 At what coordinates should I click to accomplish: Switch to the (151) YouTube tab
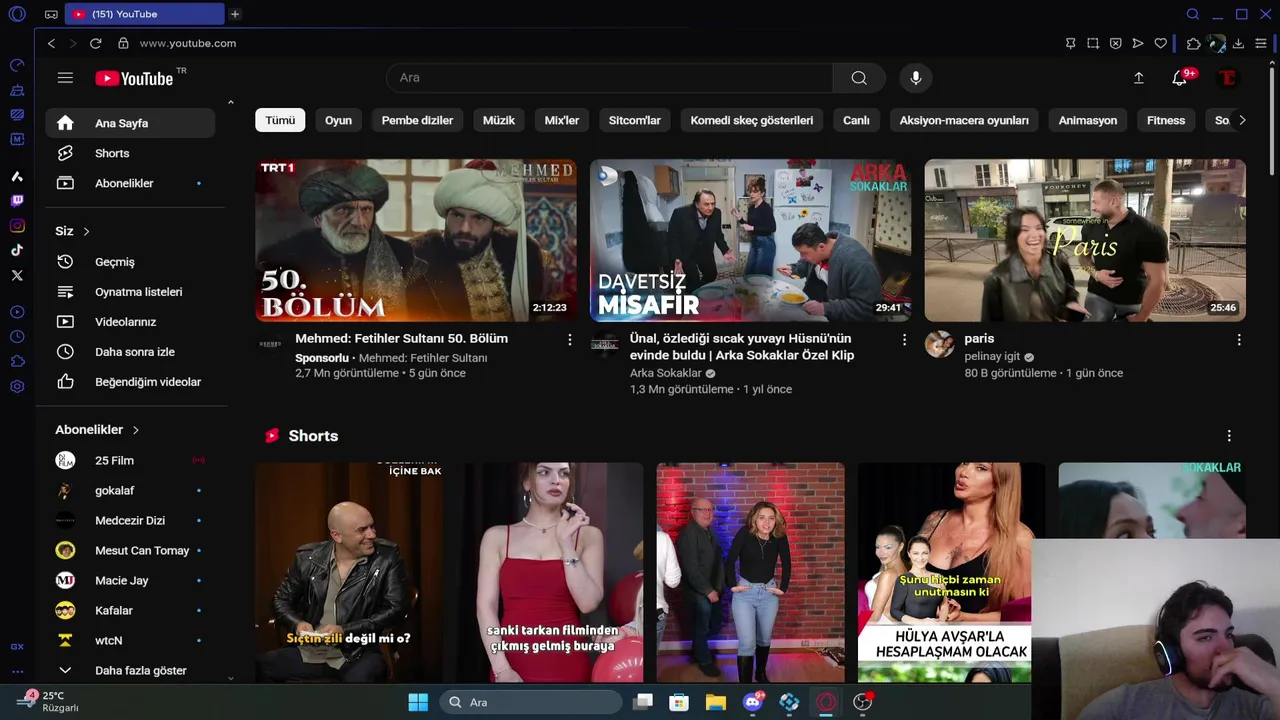[x=145, y=14]
